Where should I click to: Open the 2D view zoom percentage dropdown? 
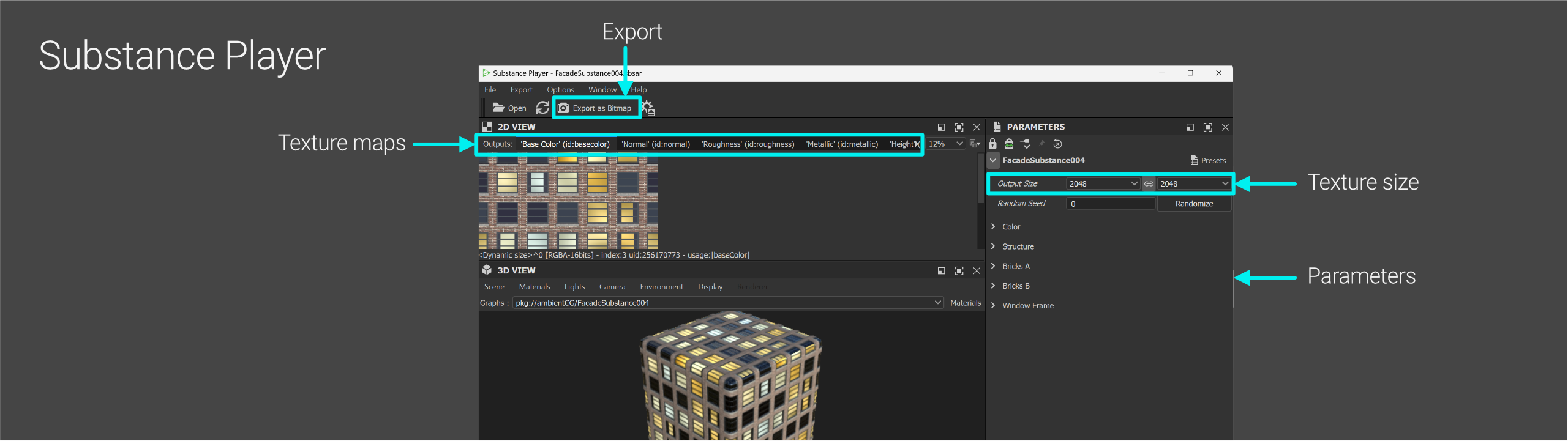tap(946, 144)
